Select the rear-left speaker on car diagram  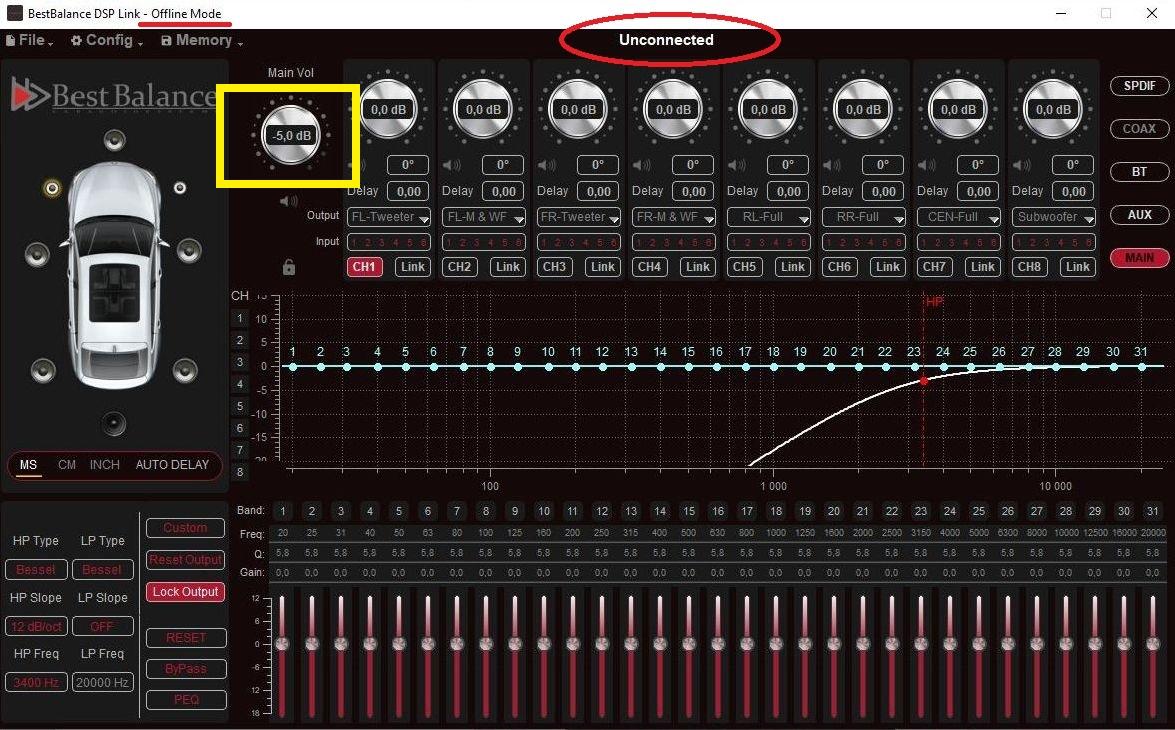pyautogui.click(x=42, y=371)
